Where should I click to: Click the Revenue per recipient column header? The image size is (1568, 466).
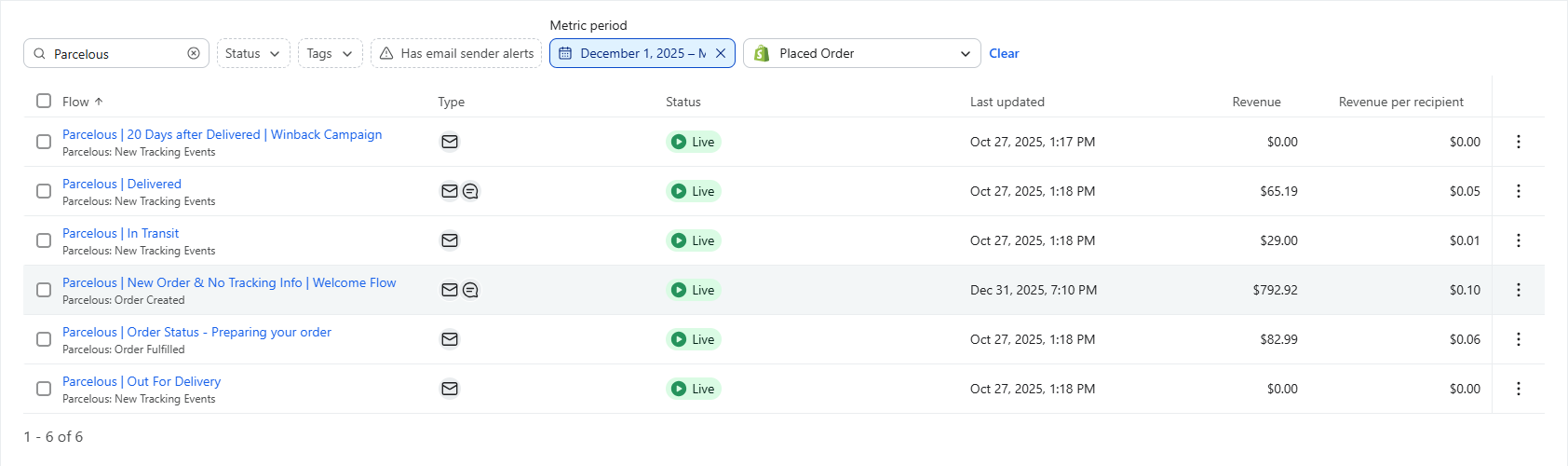[x=1401, y=102]
